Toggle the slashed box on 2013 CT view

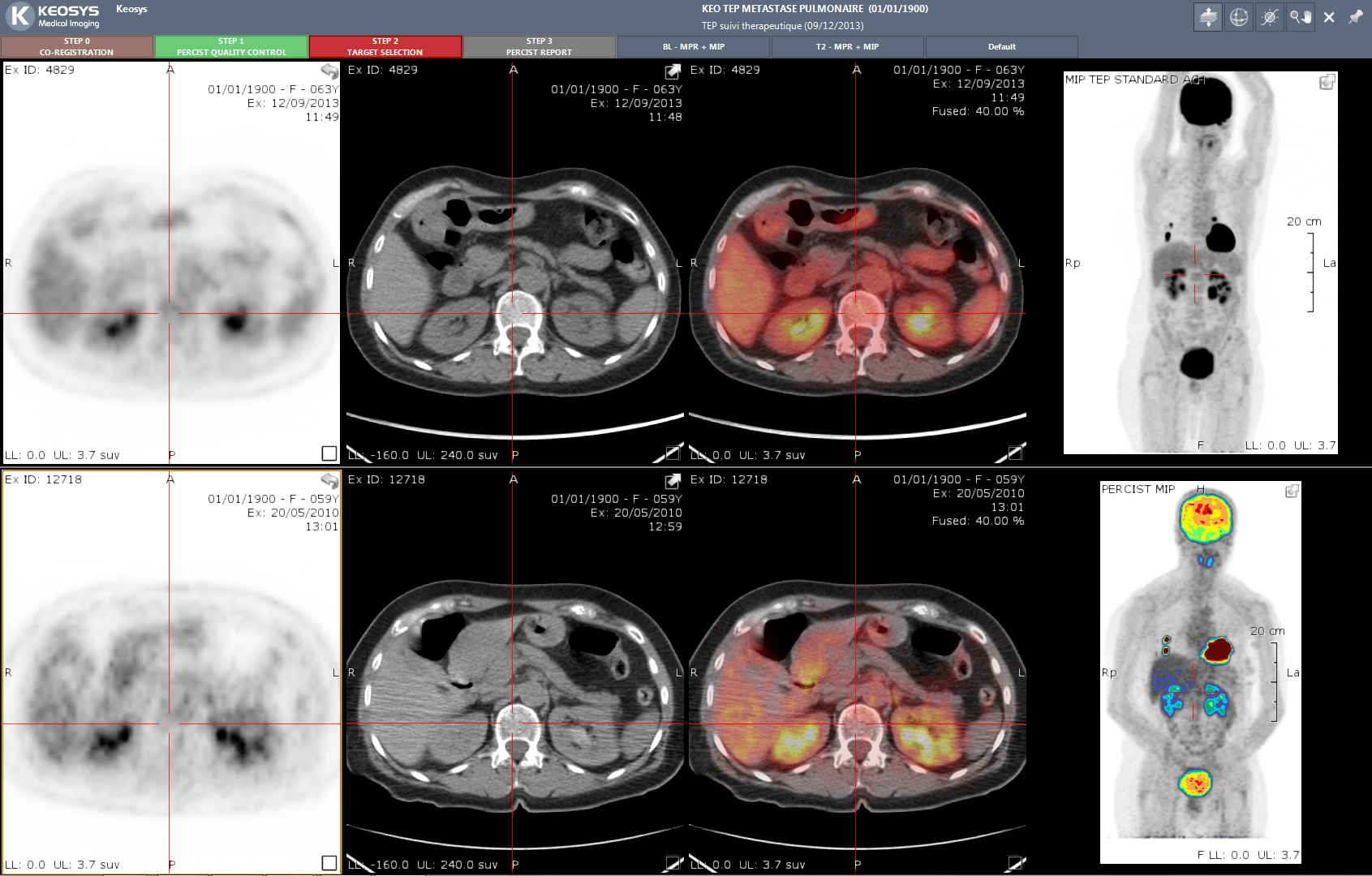673,453
